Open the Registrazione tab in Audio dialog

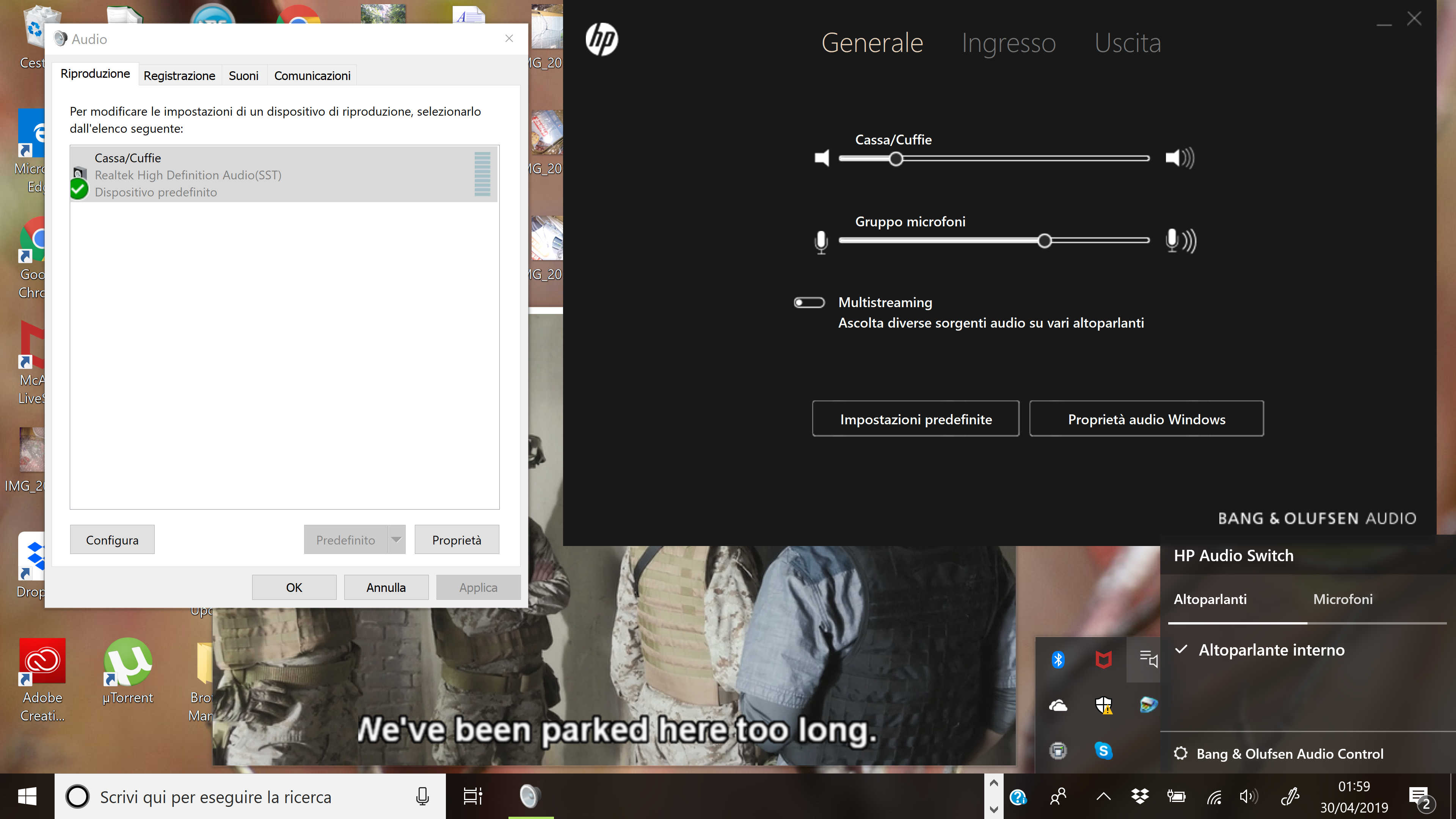point(179,76)
